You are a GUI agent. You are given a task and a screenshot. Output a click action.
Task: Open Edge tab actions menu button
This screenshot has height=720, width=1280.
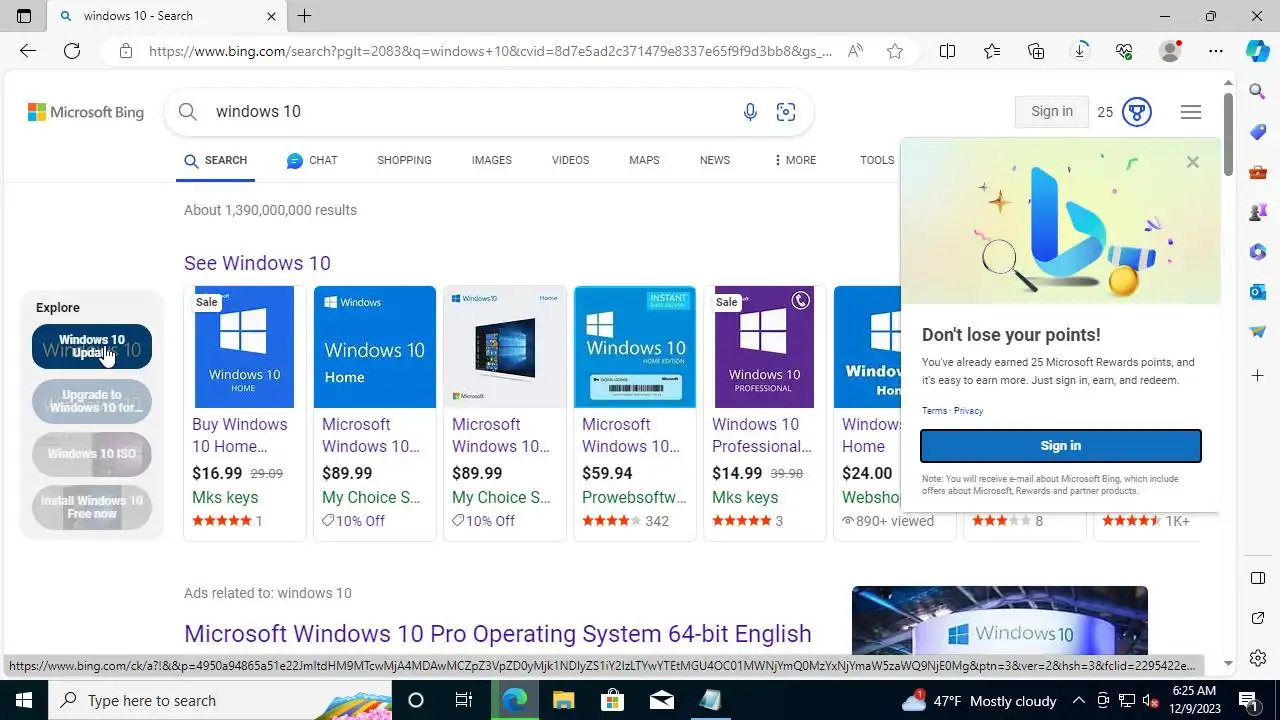24,16
